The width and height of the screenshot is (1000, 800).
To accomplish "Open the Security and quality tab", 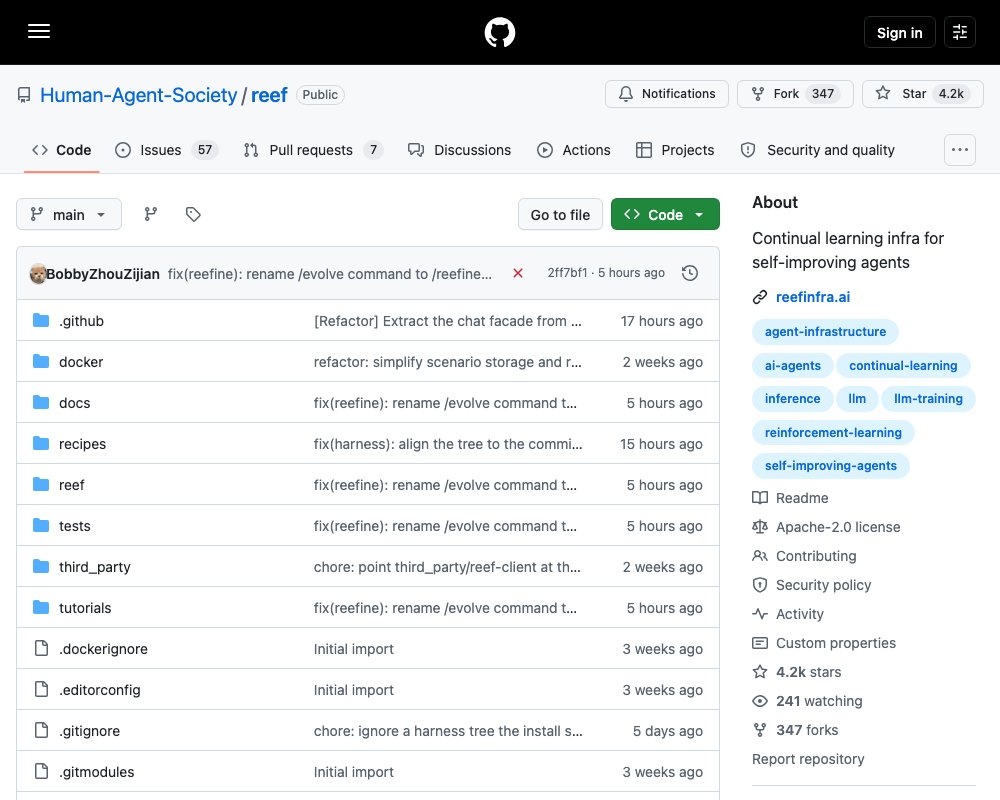I will (818, 150).
